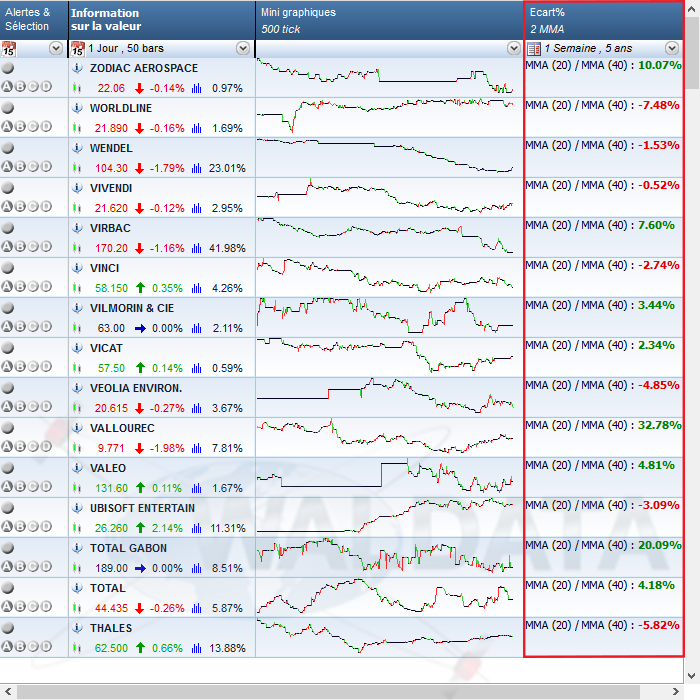Click calendar icon beside 1 Jour, 50 bars
The height and width of the screenshot is (700, 700).
coord(77,49)
